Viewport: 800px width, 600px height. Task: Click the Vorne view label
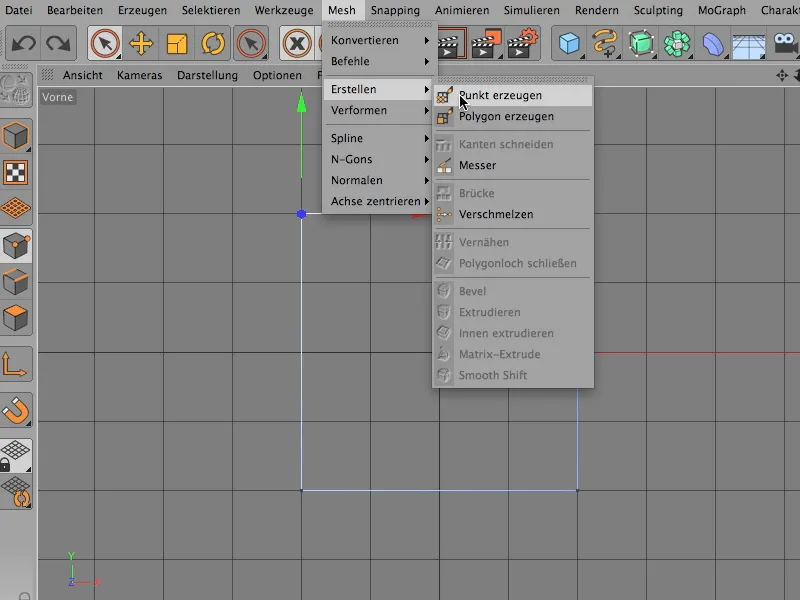coord(58,97)
